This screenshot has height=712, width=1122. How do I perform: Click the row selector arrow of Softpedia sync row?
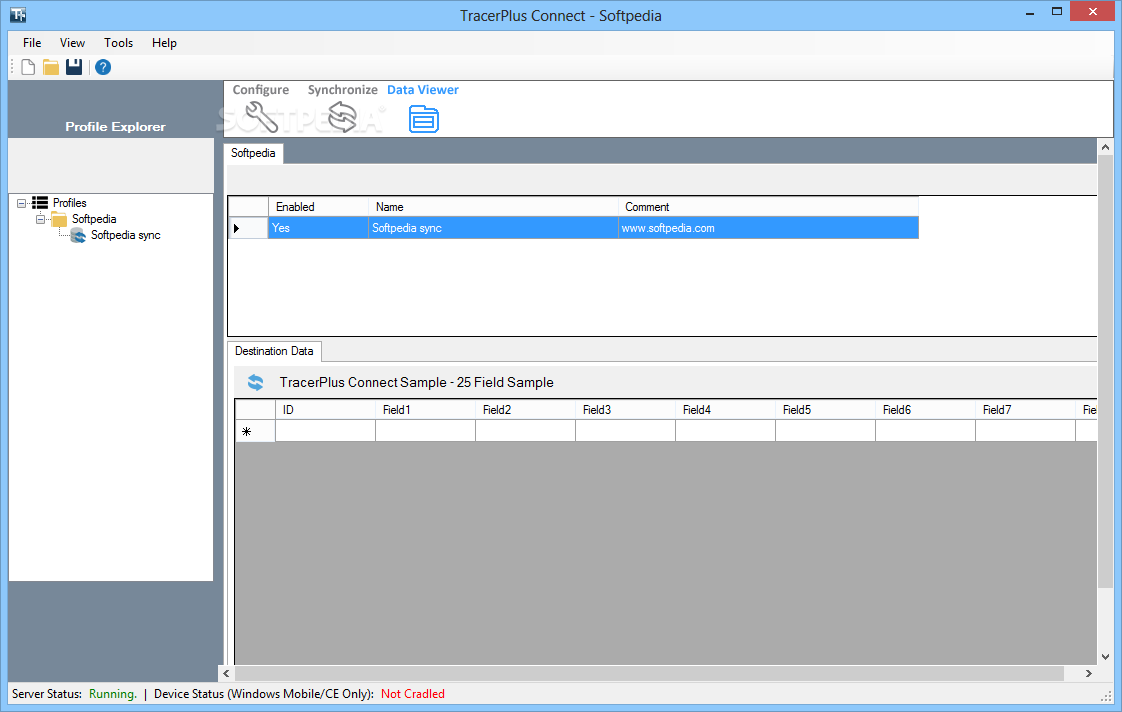[248, 228]
